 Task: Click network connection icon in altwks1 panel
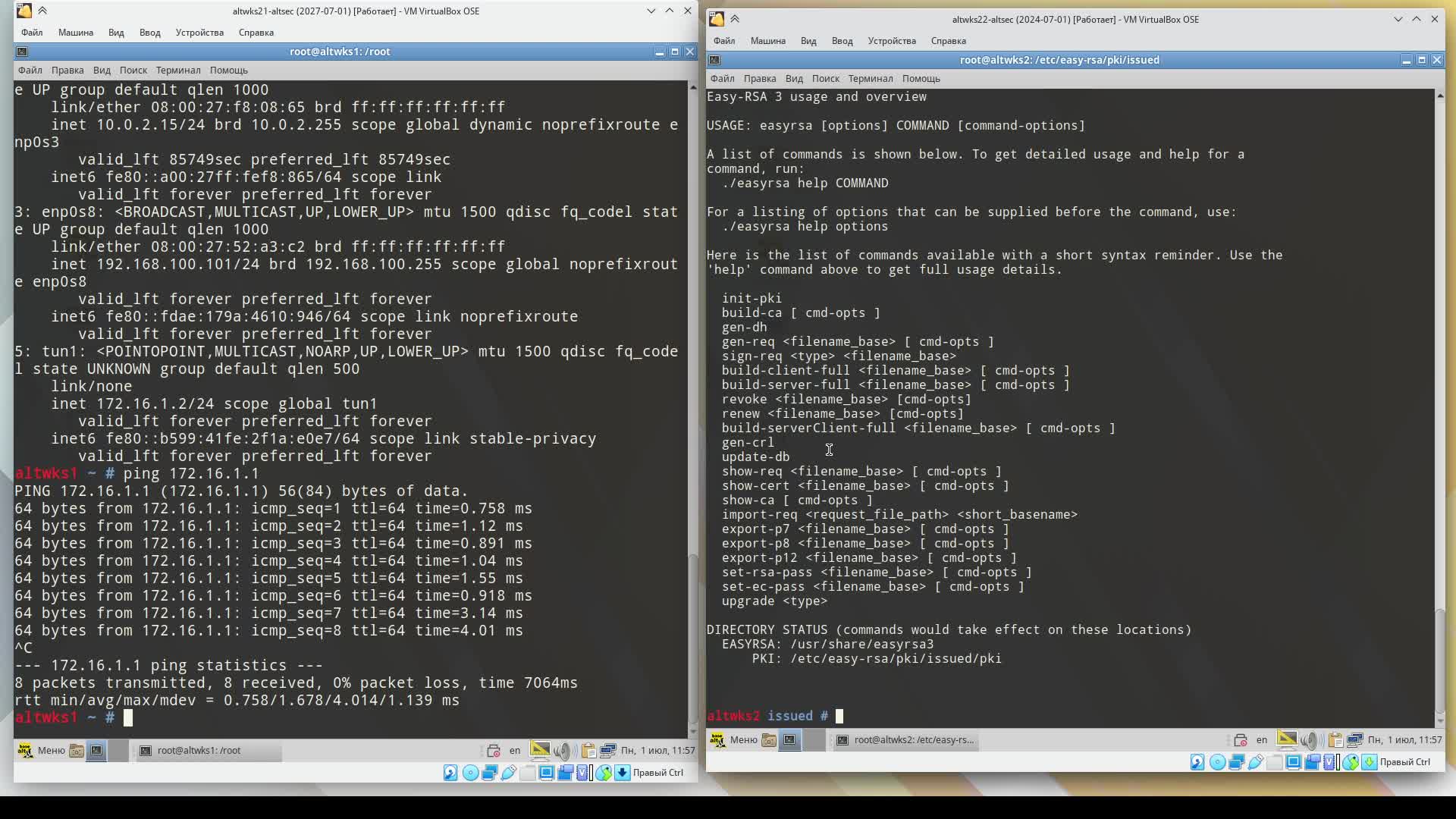(608, 751)
